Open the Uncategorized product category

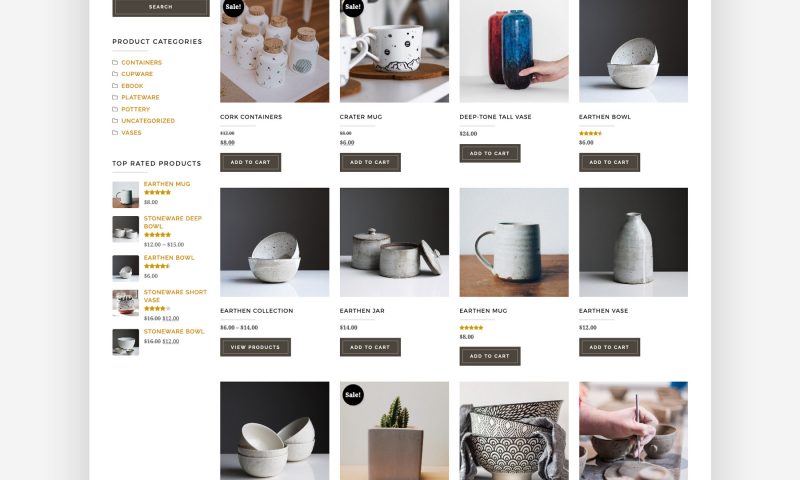(x=148, y=121)
